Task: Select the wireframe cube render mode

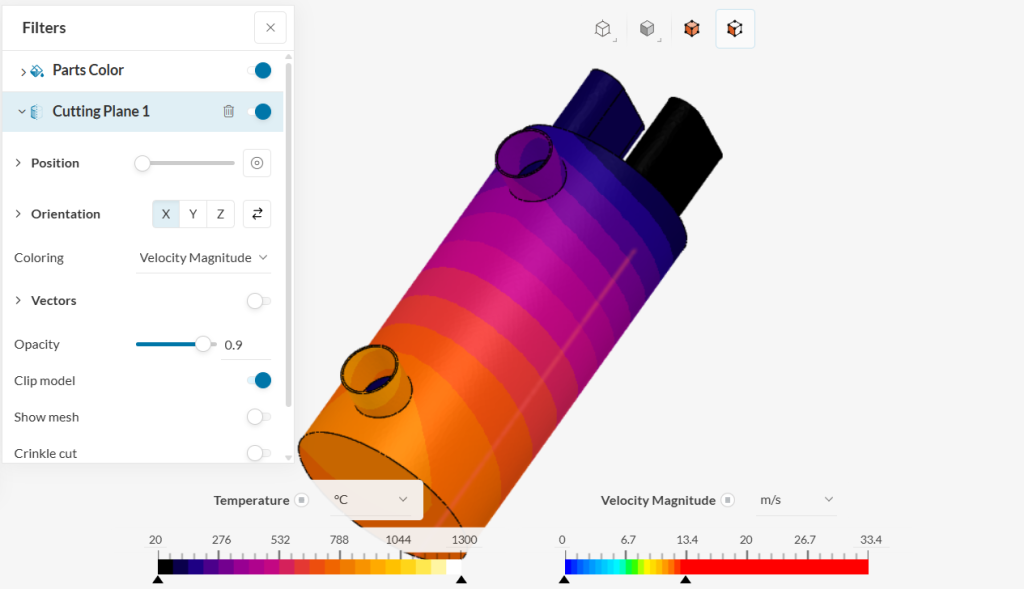Action: [x=603, y=29]
